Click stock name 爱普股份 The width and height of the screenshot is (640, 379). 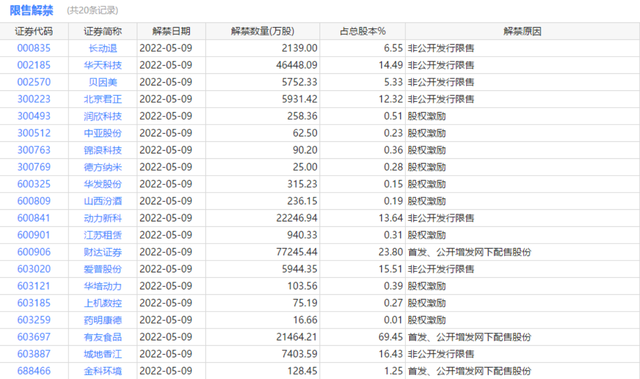[x=103, y=269]
